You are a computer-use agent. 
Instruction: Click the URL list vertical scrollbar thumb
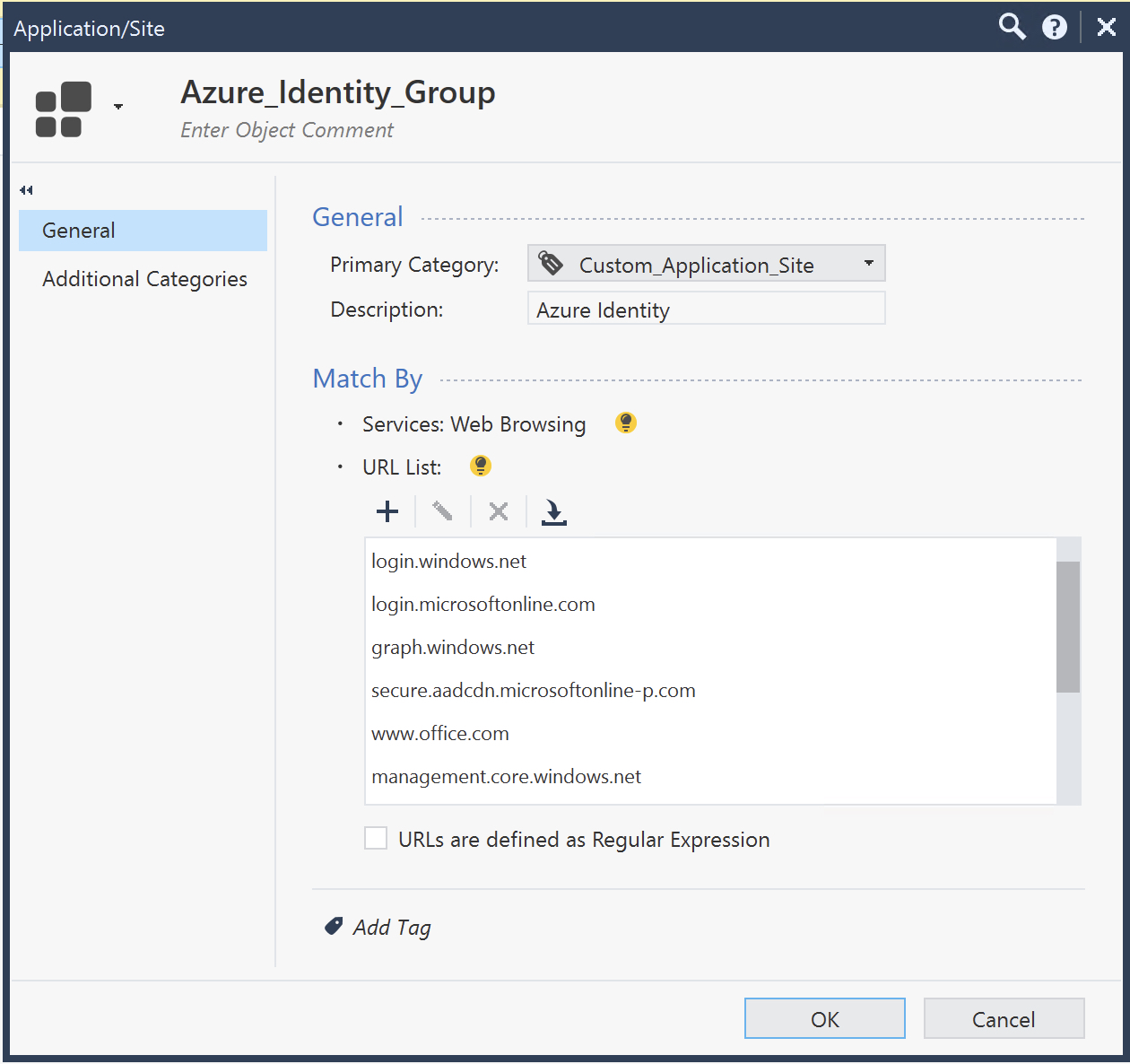1068,627
